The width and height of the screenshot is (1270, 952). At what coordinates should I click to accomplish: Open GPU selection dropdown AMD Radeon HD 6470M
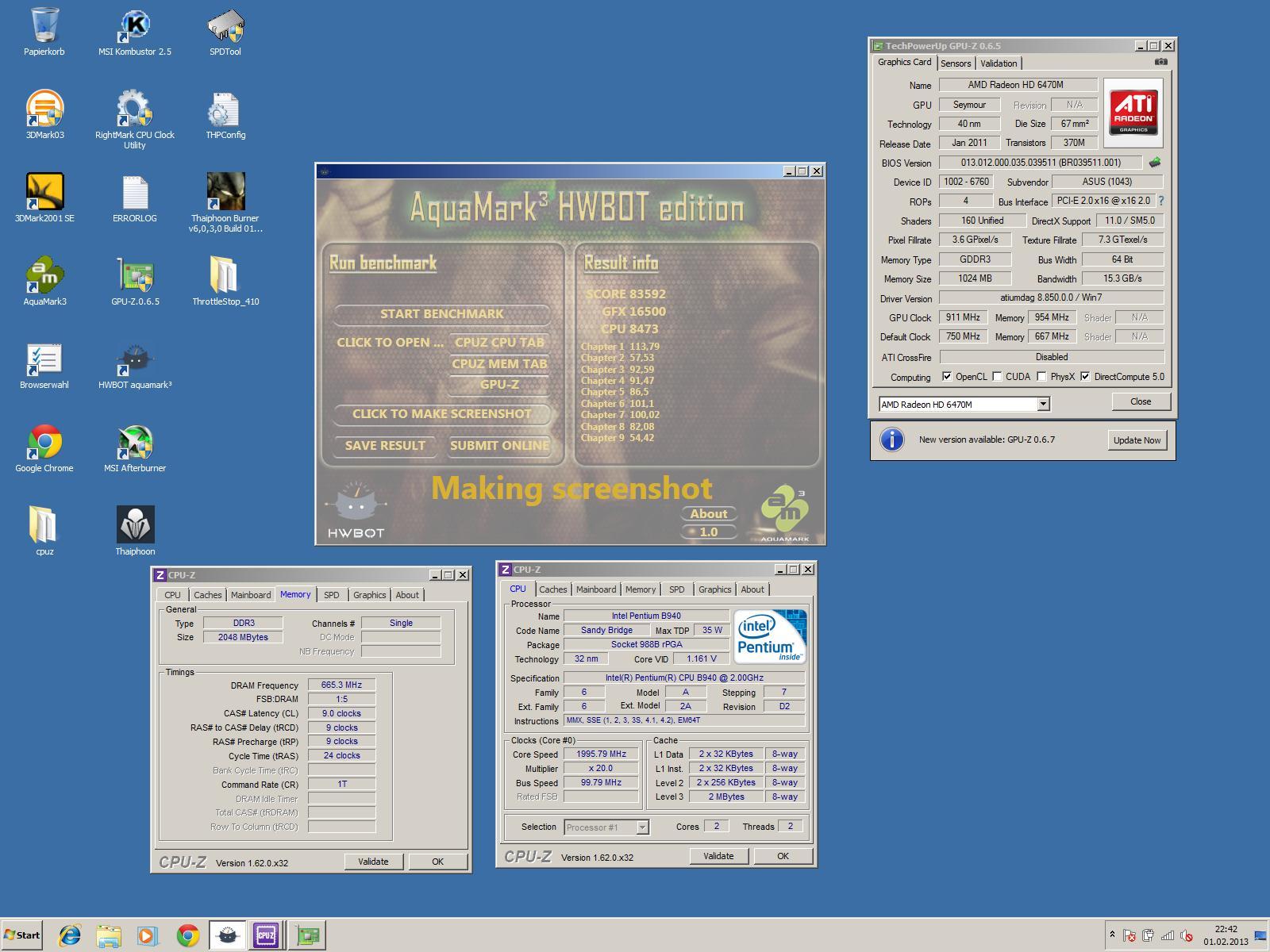[964, 404]
